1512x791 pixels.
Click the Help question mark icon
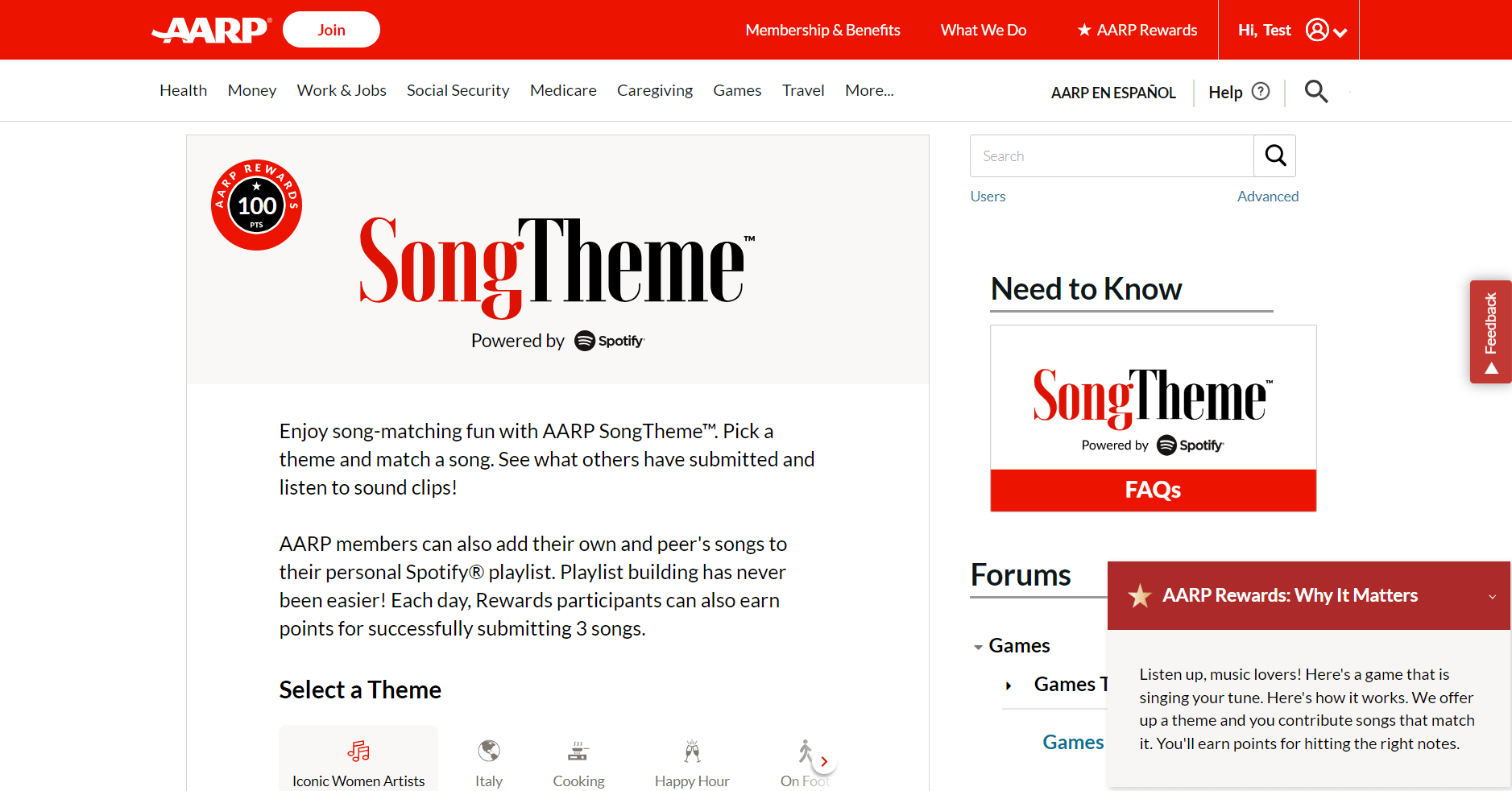tap(1261, 92)
